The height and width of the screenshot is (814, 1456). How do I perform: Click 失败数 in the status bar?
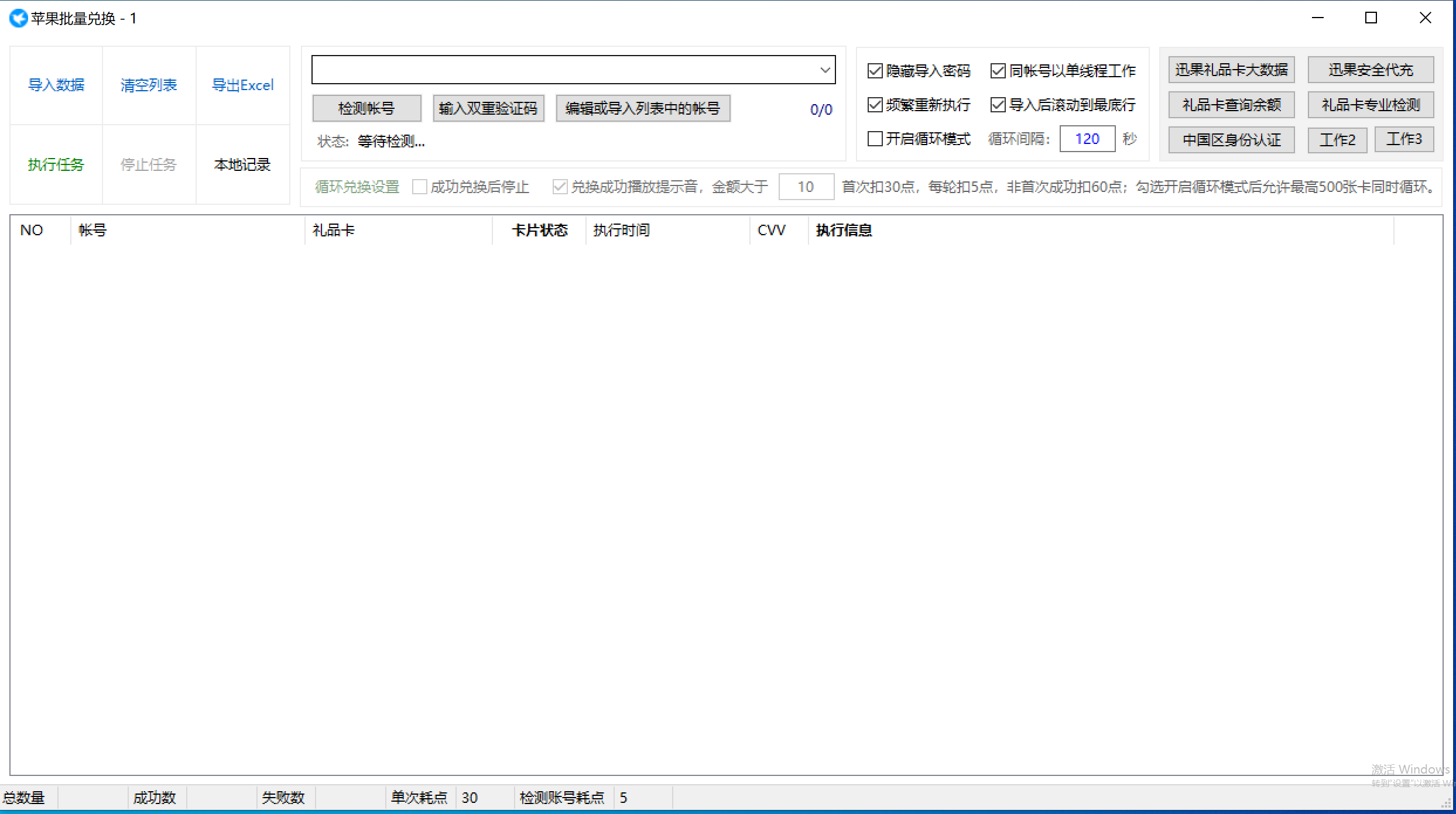click(283, 798)
